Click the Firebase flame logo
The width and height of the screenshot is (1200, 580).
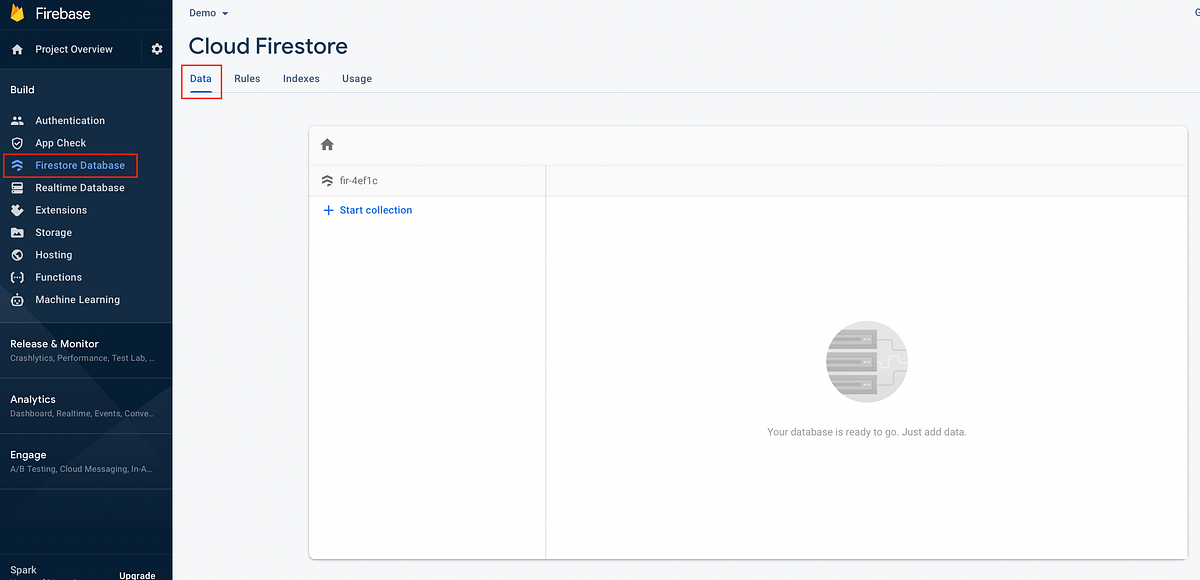pyautogui.click(x=14, y=13)
